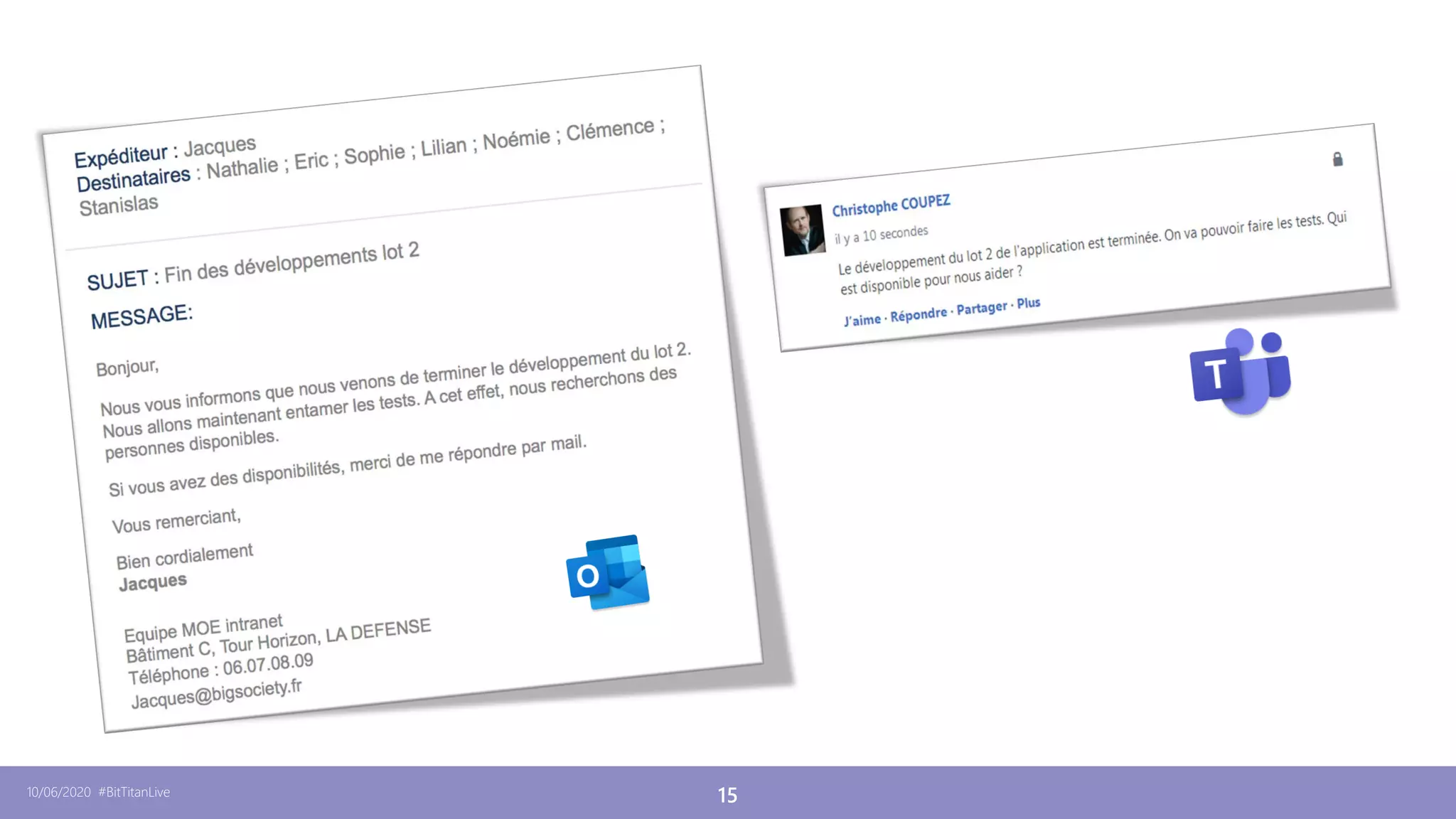Image resolution: width=1456 pixels, height=819 pixels.
Task: Click the 10/06/2020 date in footer
Action: click(59, 792)
